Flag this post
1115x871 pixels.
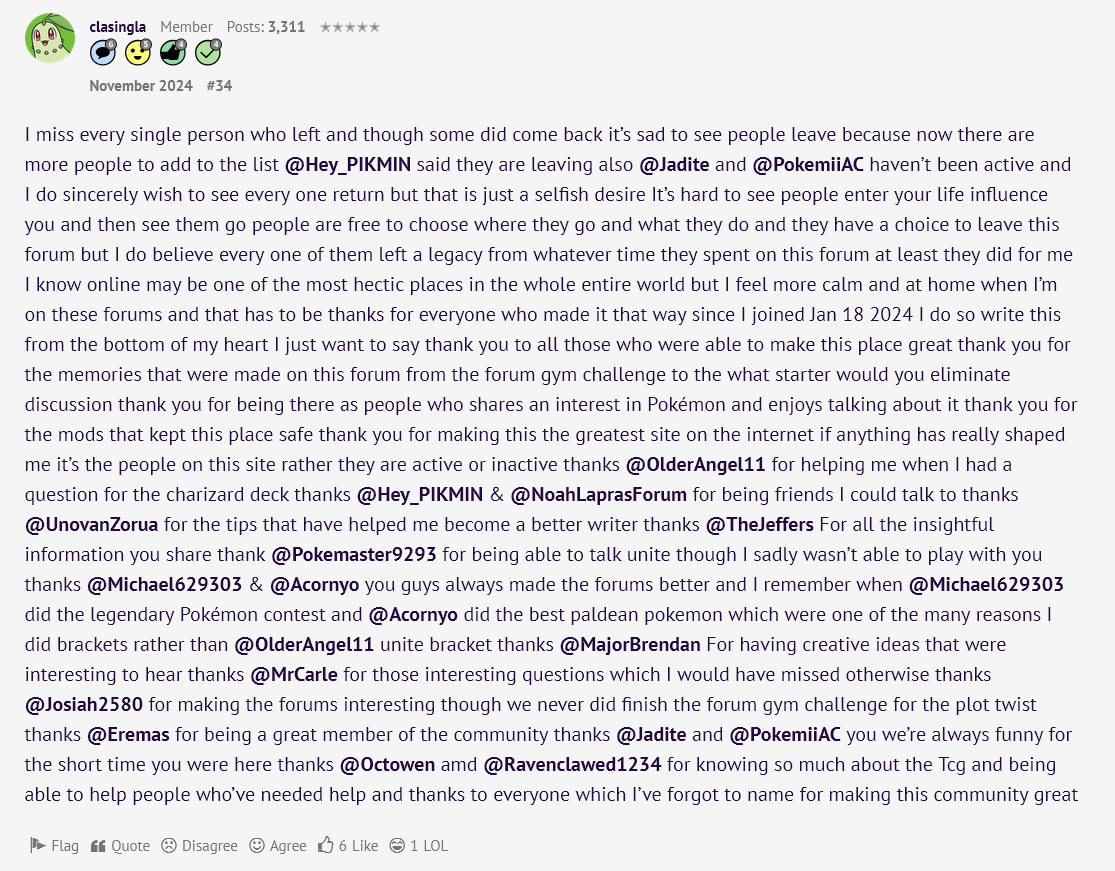(x=54, y=845)
